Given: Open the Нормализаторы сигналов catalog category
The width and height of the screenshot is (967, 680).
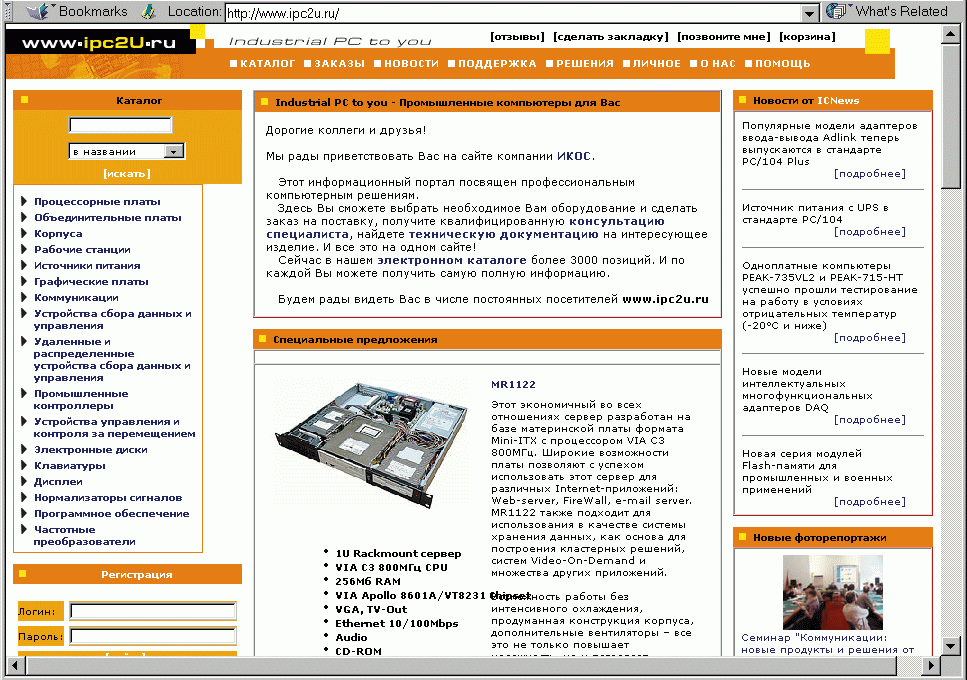Looking at the screenshot, I should (x=108, y=498).
